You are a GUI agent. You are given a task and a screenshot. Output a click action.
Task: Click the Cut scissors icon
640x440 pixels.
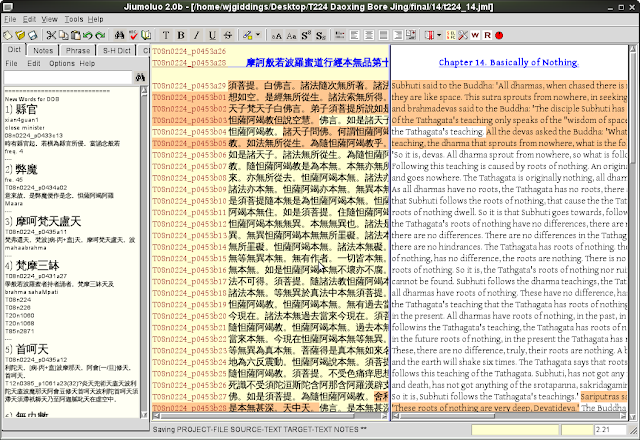pos(51,35)
